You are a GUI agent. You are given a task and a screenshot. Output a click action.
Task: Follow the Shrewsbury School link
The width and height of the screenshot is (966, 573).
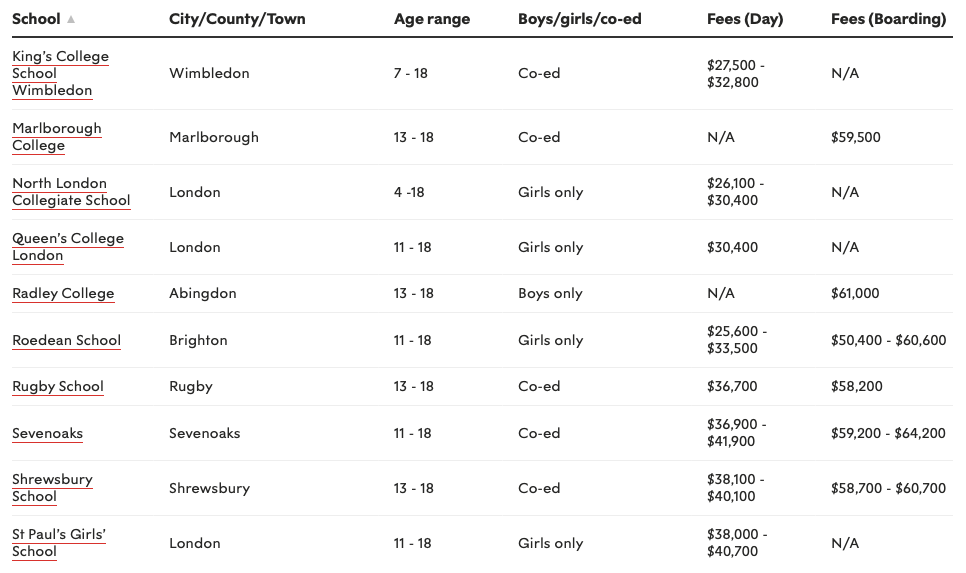coord(52,488)
